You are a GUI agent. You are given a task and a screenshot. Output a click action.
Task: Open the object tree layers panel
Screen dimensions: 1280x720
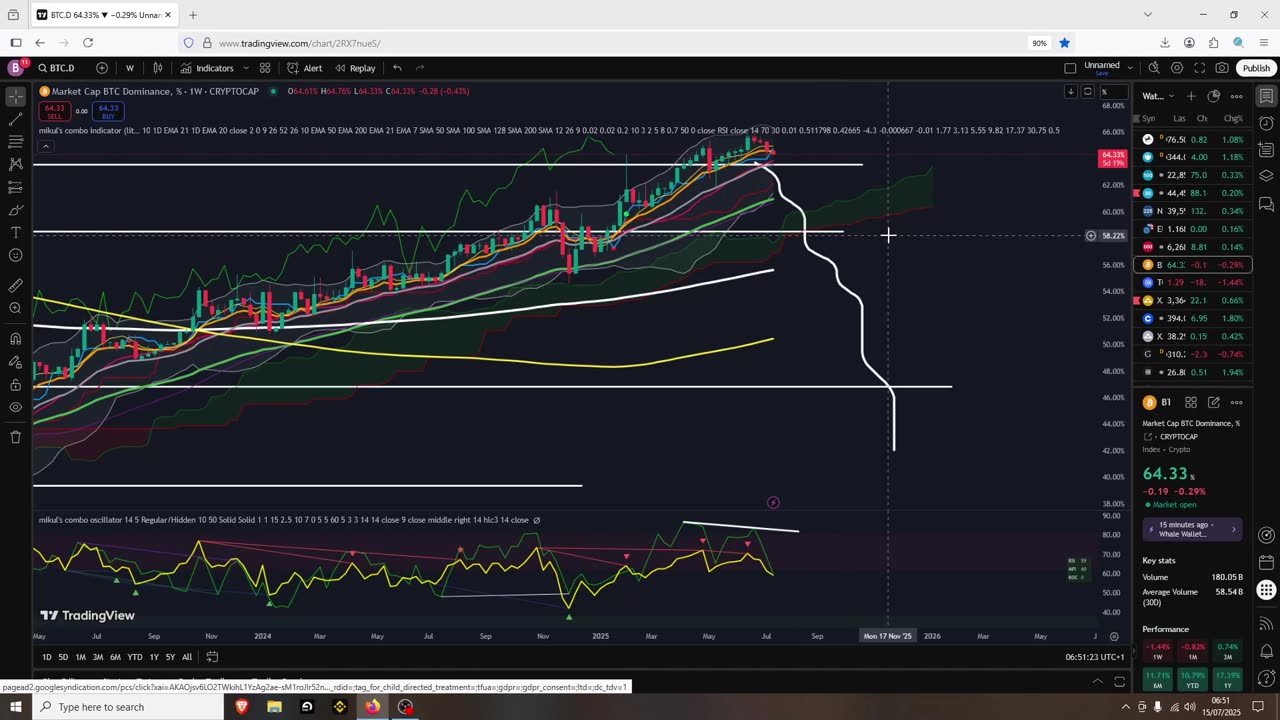pos(1266,176)
